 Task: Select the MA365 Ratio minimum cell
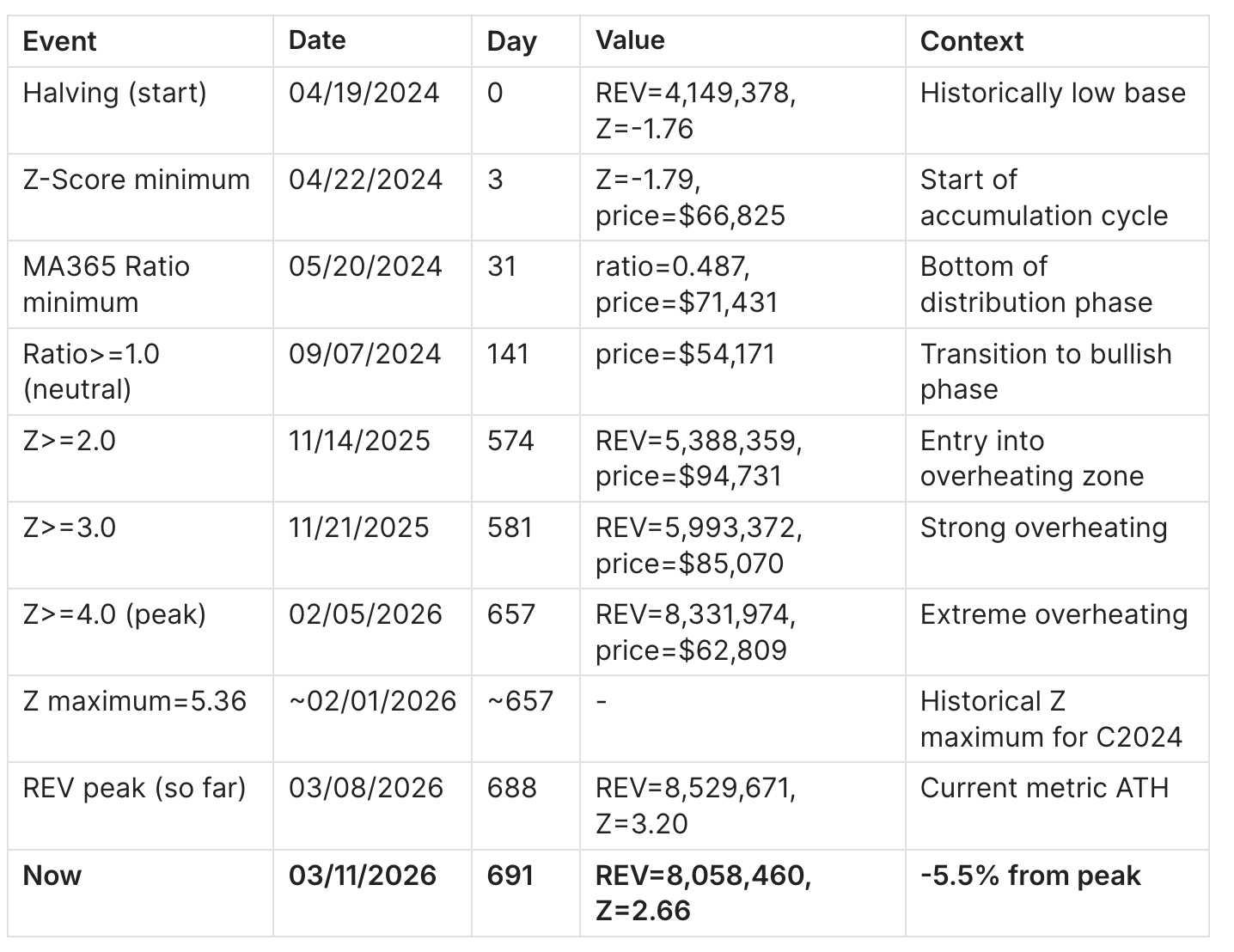tap(106, 284)
